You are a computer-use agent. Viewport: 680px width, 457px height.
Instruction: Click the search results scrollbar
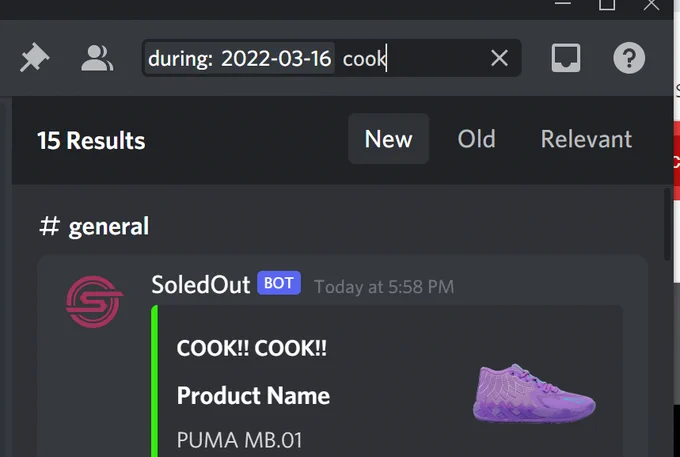(667, 224)
